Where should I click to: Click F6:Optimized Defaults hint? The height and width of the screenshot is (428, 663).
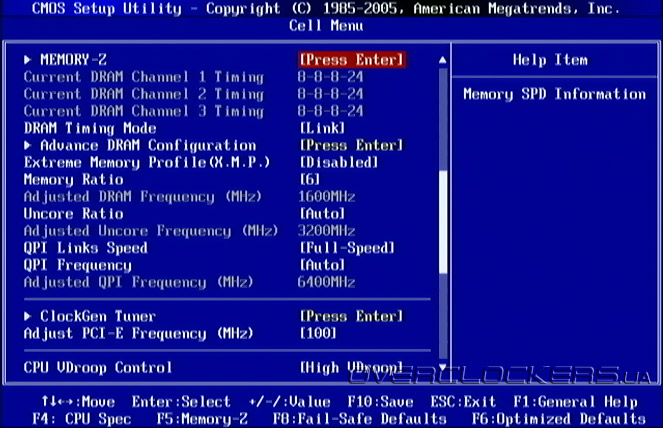click(559, 419)
